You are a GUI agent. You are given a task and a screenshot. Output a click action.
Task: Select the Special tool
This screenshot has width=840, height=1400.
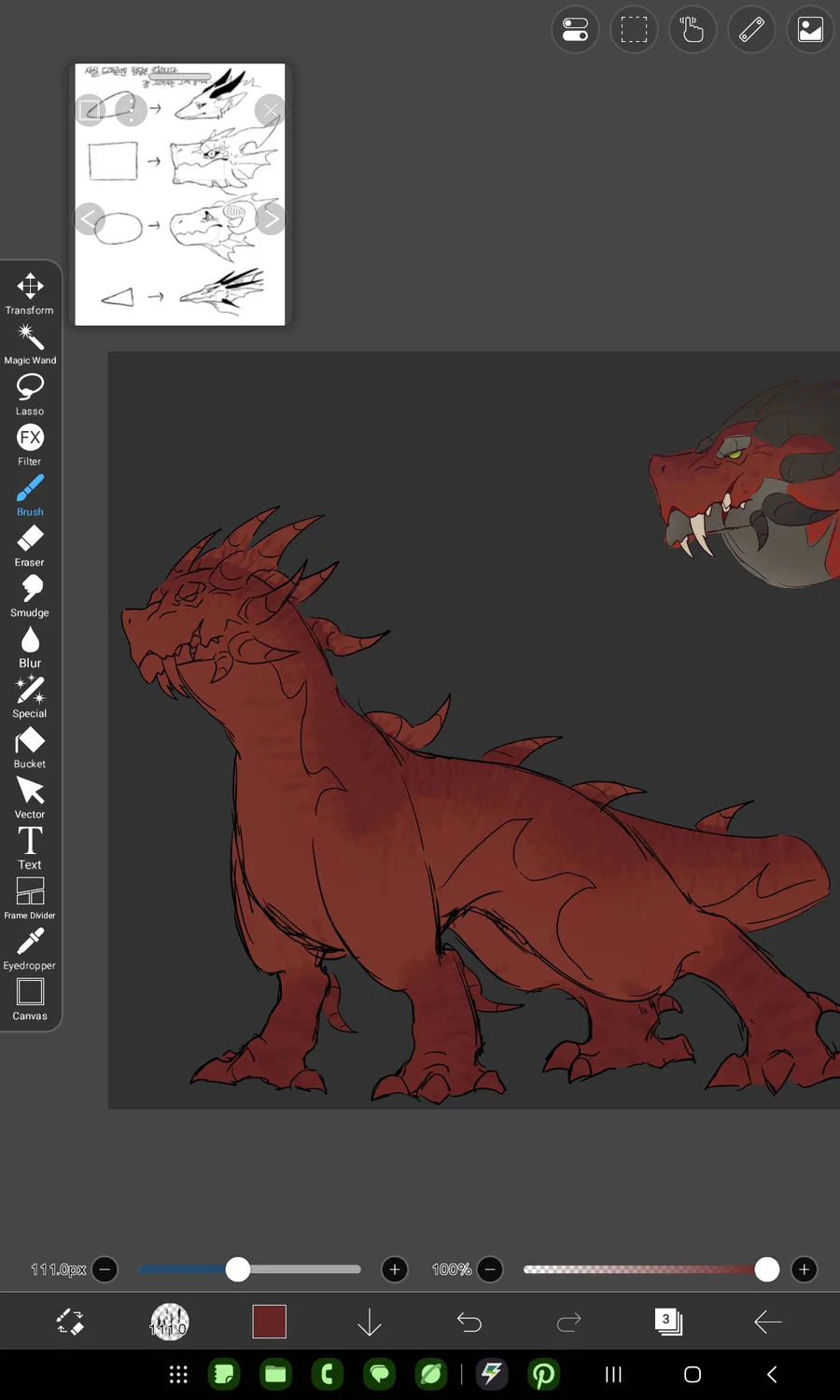[30, 696]
